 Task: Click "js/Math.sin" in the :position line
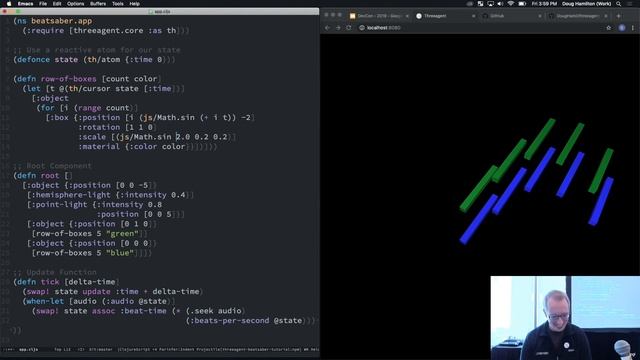tap(169, 118)
